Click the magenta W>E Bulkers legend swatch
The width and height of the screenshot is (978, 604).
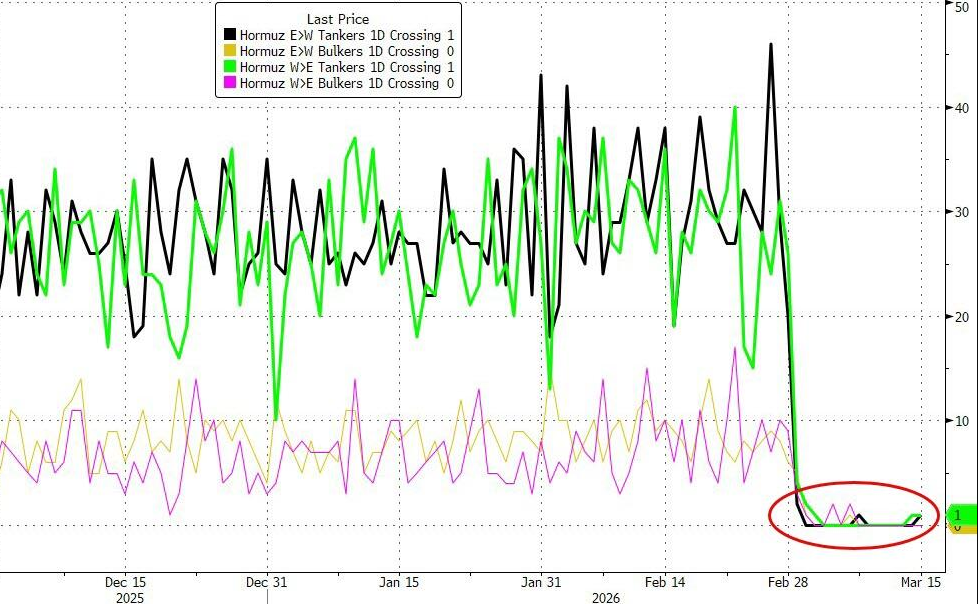(x=230, y=83)
